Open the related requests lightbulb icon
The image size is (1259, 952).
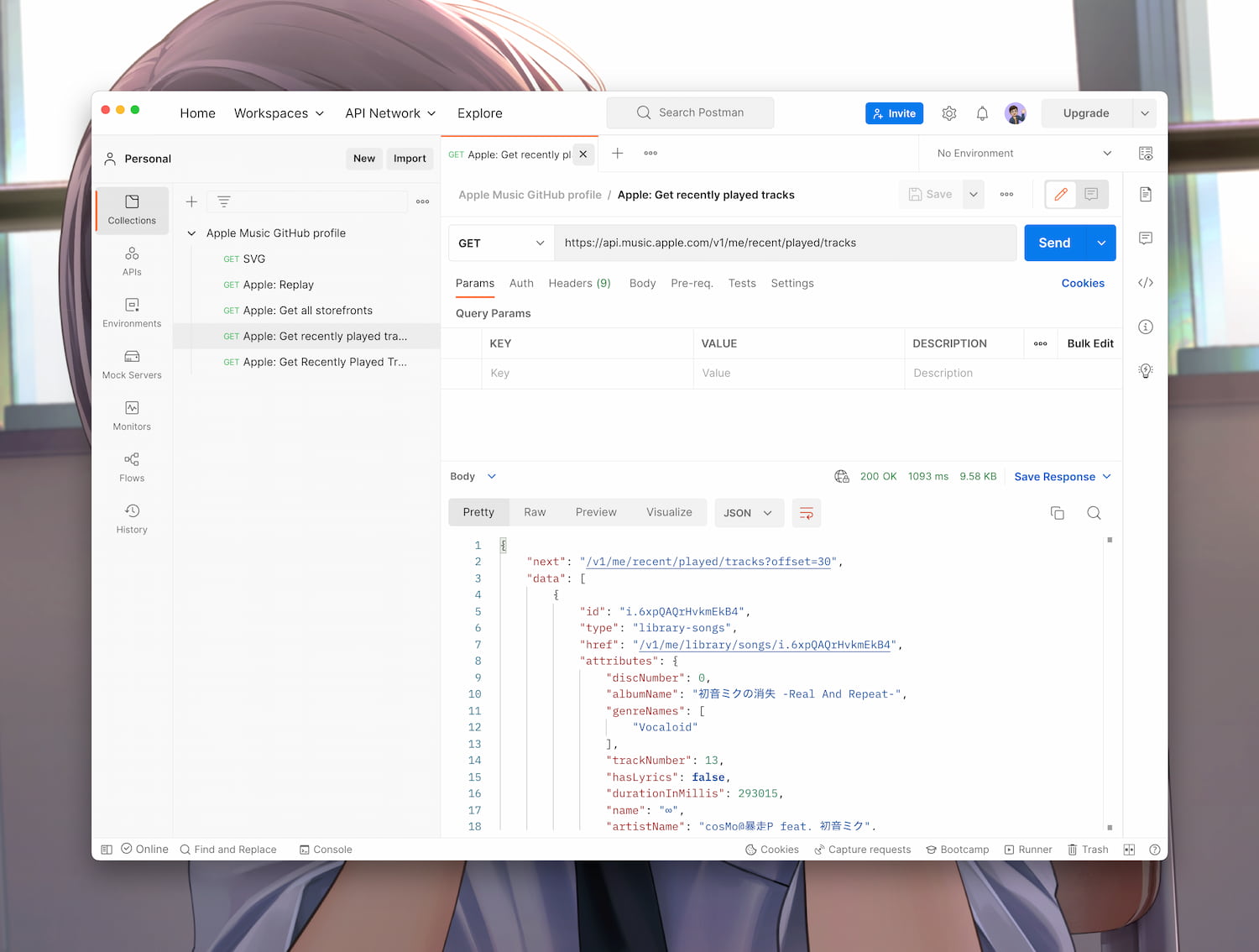click(1146, 371)
